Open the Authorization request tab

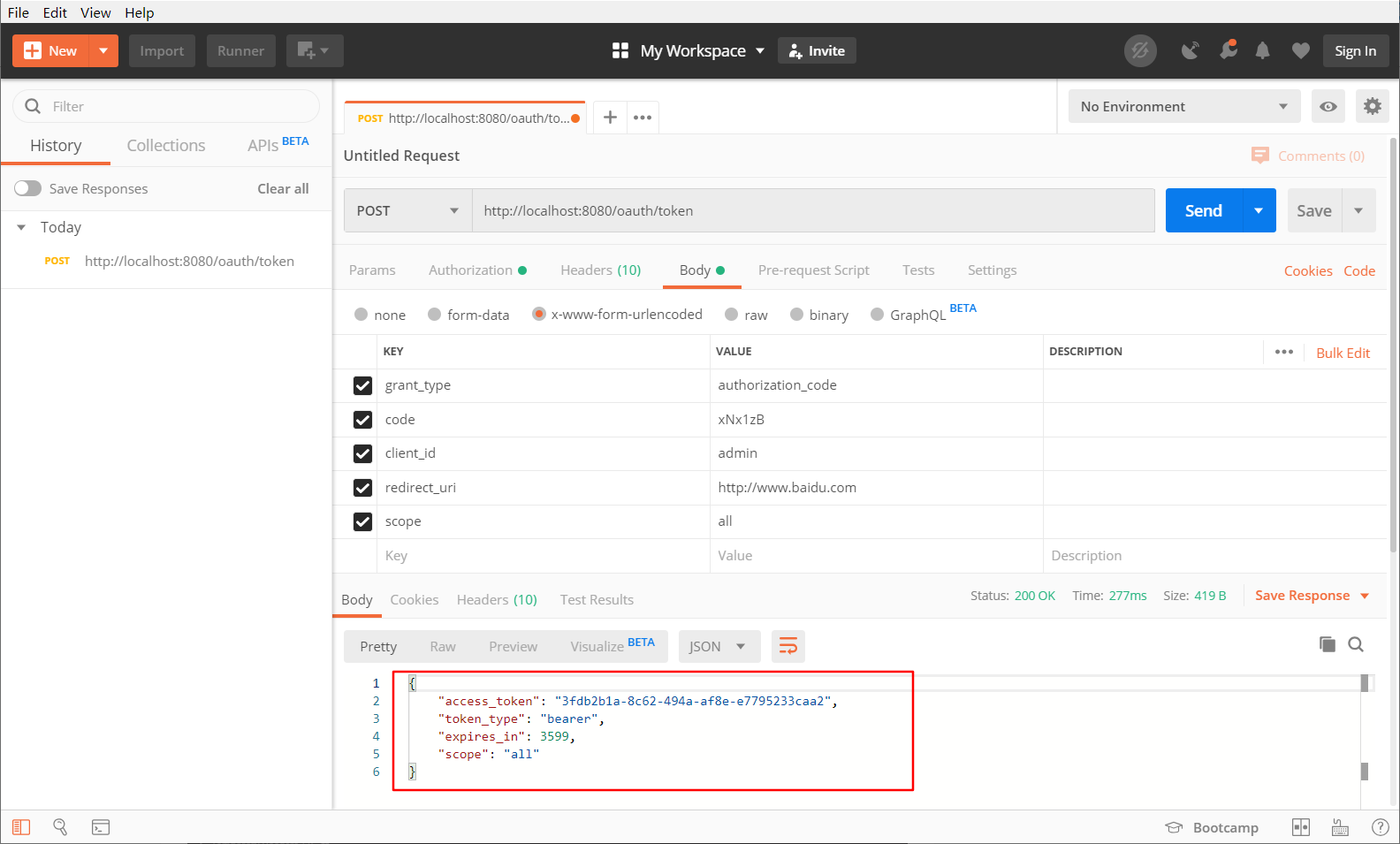point(470,270)
